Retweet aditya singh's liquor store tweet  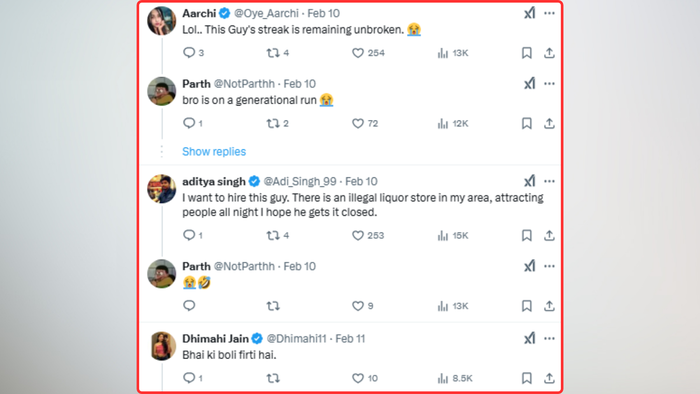273,236
